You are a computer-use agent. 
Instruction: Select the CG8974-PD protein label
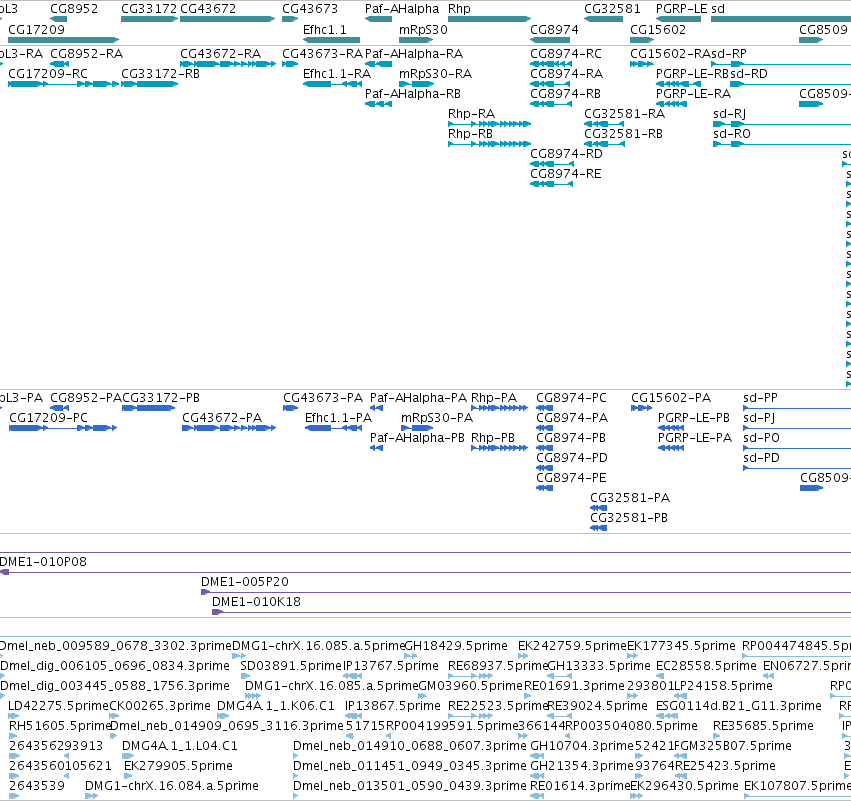[x=572, y=458]
